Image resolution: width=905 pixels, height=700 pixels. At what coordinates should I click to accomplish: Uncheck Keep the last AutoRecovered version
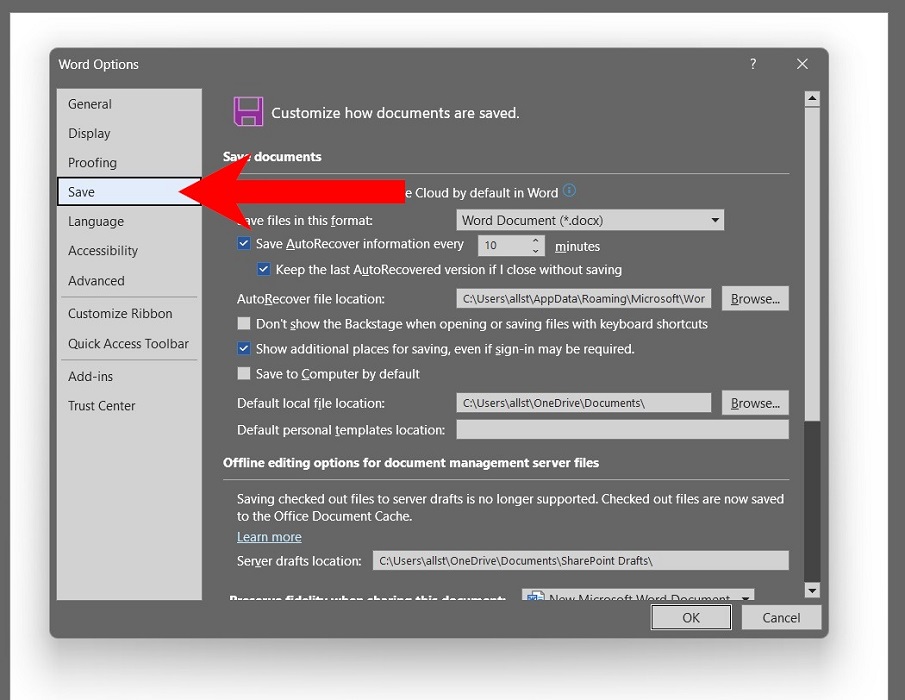pos(264,269)
